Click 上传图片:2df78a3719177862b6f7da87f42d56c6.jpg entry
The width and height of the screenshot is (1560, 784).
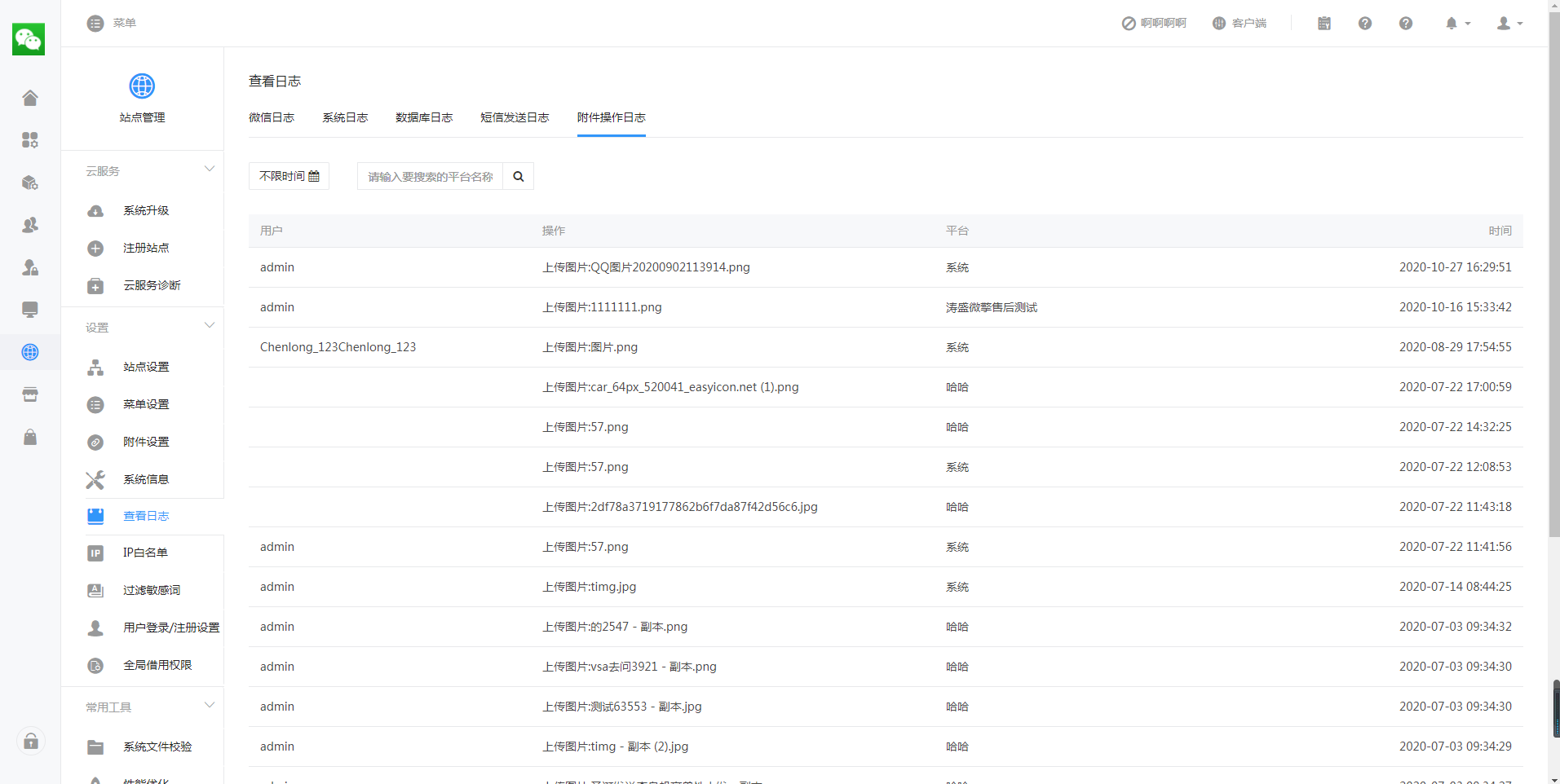[x=680, y=507]
